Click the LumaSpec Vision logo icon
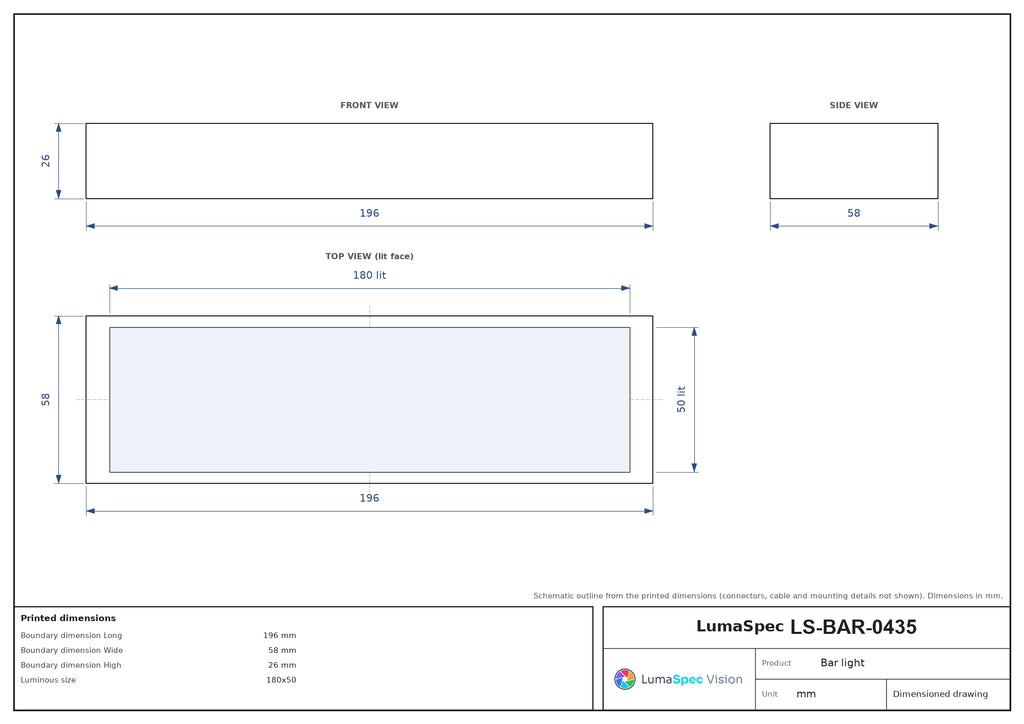This screenshot has width=1024, height=724. pyautogui.click(x=624, y=679)
